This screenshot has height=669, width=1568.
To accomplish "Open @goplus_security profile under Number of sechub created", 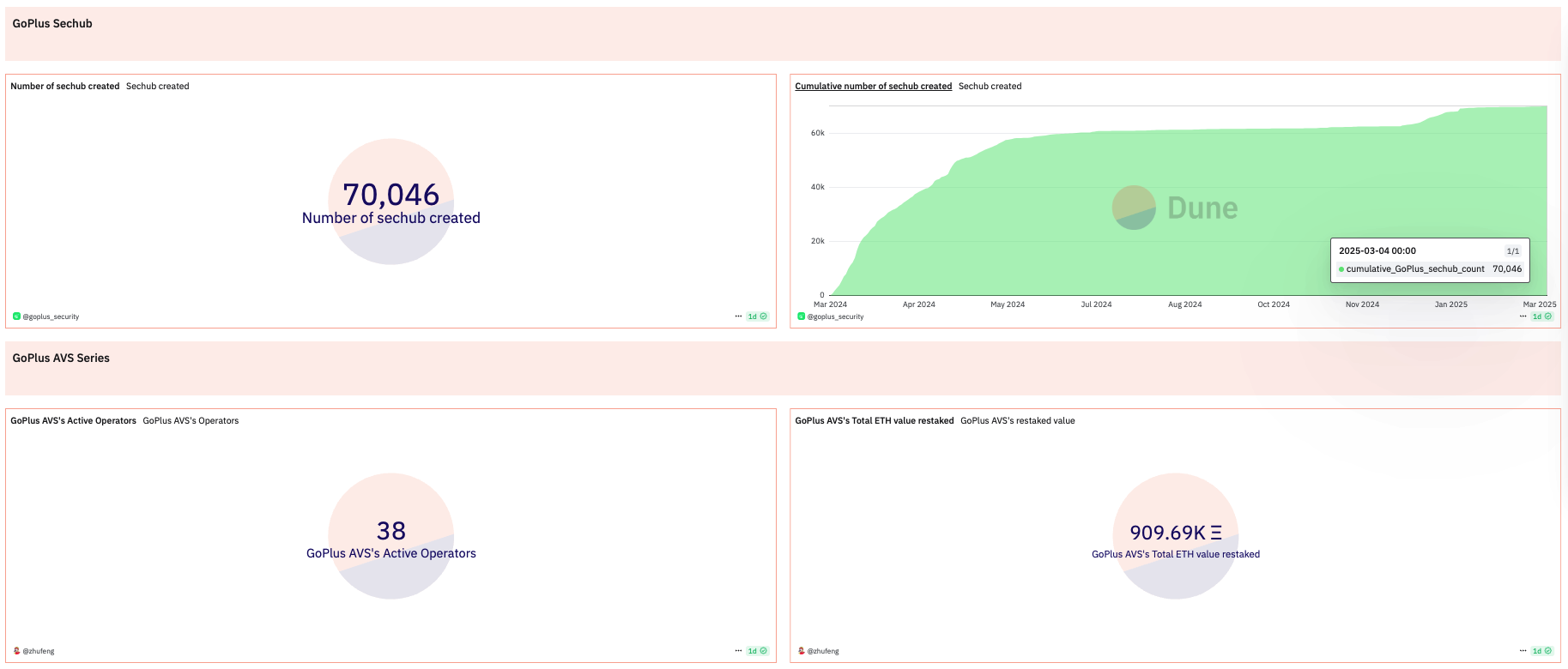I will (x=51, y=316).
